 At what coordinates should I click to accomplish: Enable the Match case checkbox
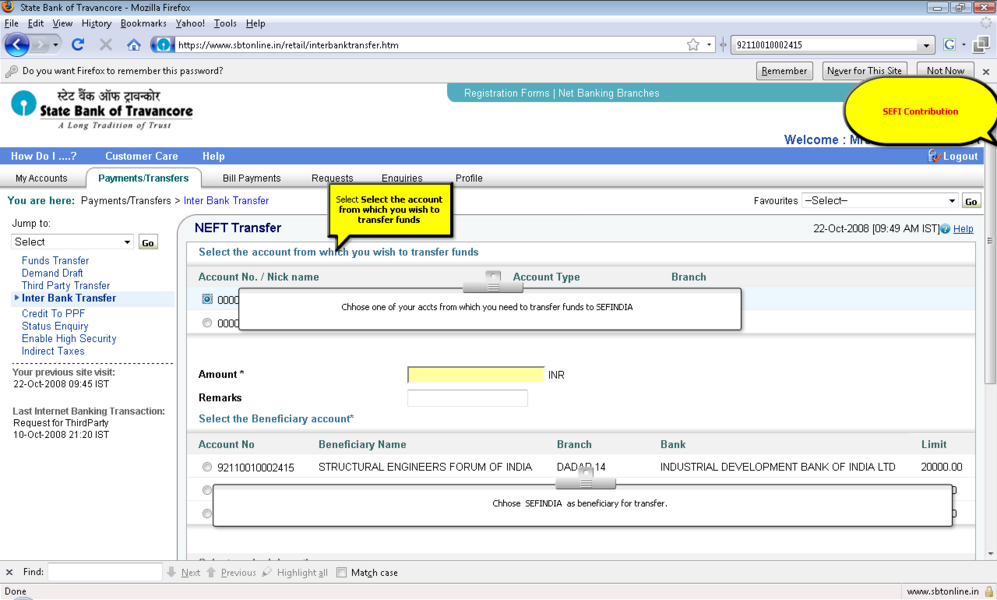342,573
